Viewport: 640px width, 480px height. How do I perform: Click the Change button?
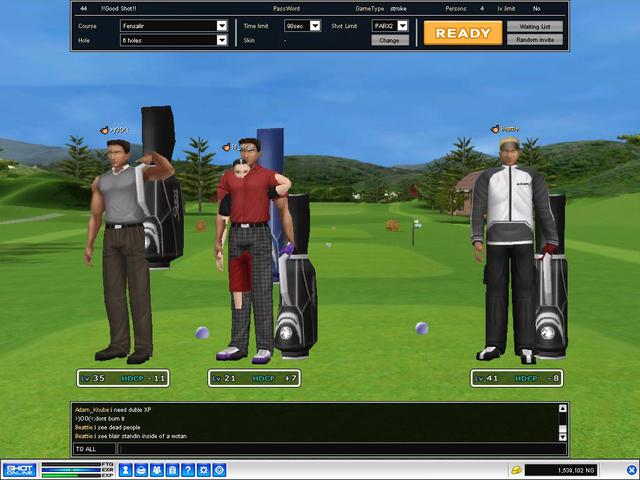(389, 41)
